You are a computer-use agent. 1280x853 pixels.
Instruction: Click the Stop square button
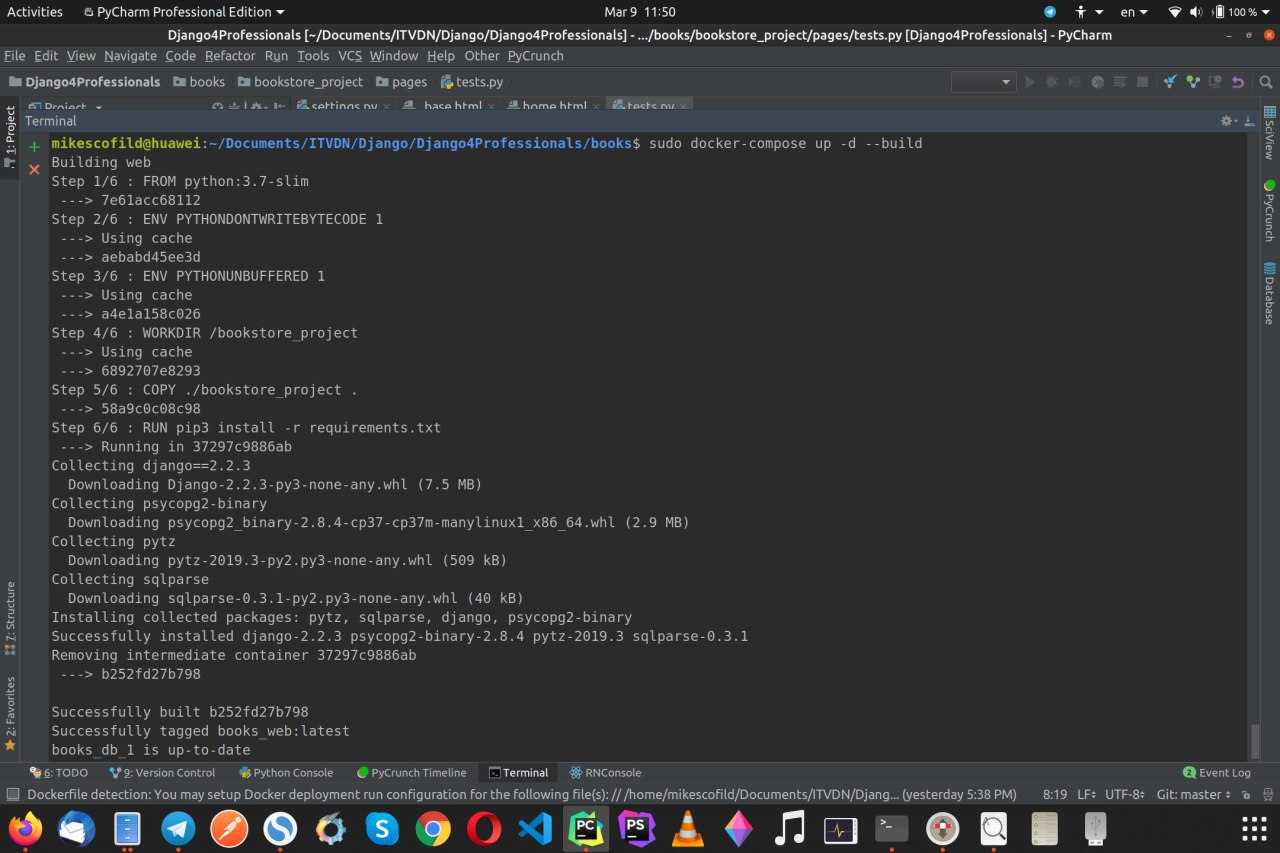(1142, 82)
